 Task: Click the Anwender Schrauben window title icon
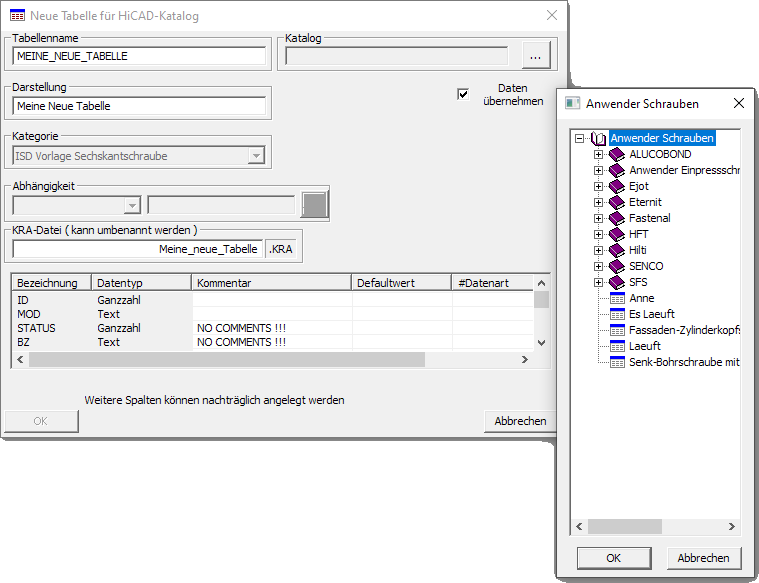coord(573,103)
